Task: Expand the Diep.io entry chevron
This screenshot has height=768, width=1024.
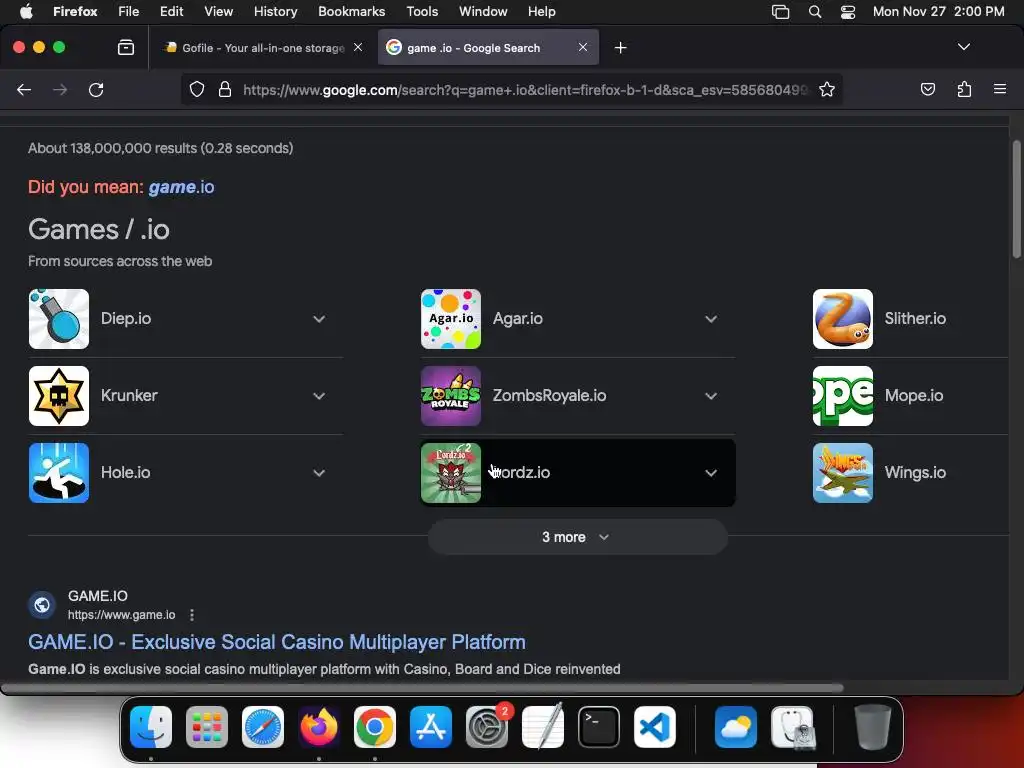Action: click(x=319, y=319)
